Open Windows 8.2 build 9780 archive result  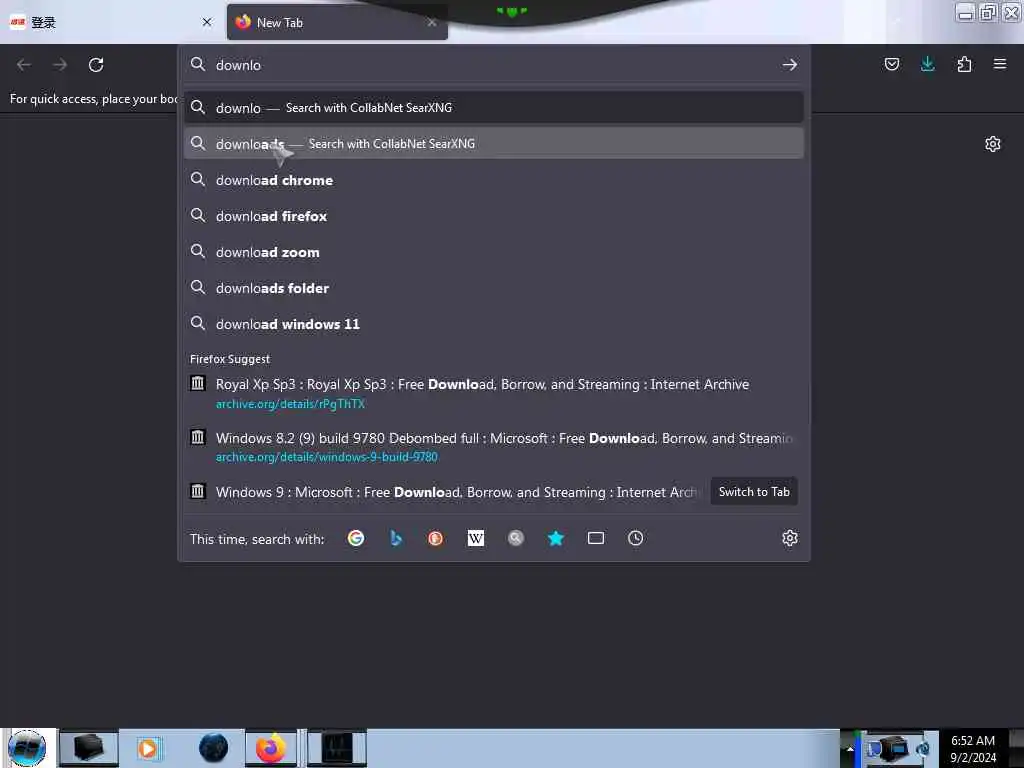click(494, 447)
